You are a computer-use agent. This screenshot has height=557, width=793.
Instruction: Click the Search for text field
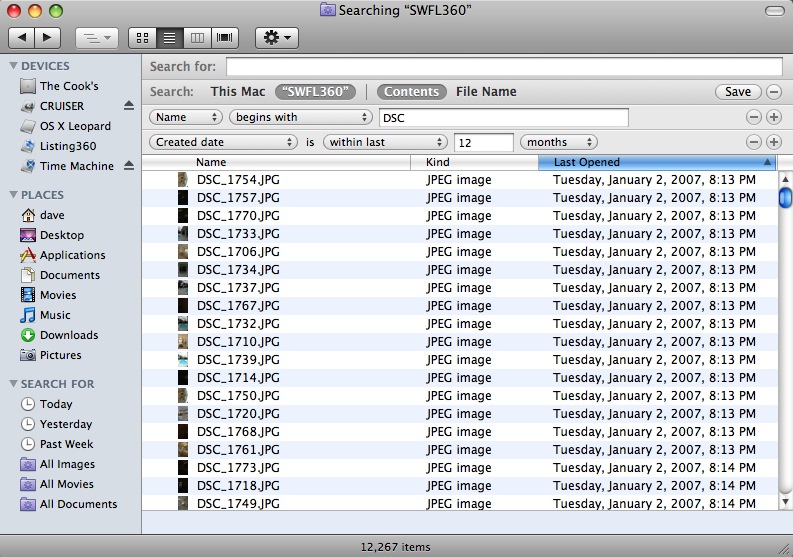tap(504, 67)
